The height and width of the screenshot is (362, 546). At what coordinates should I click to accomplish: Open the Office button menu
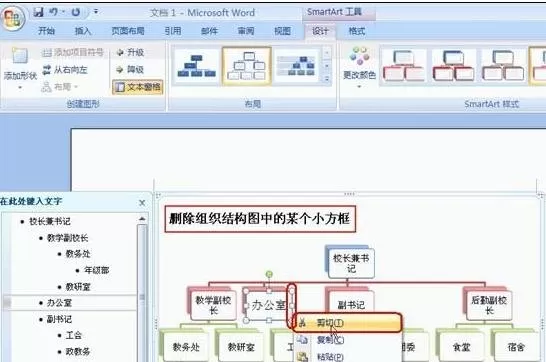tap(13, 18)
